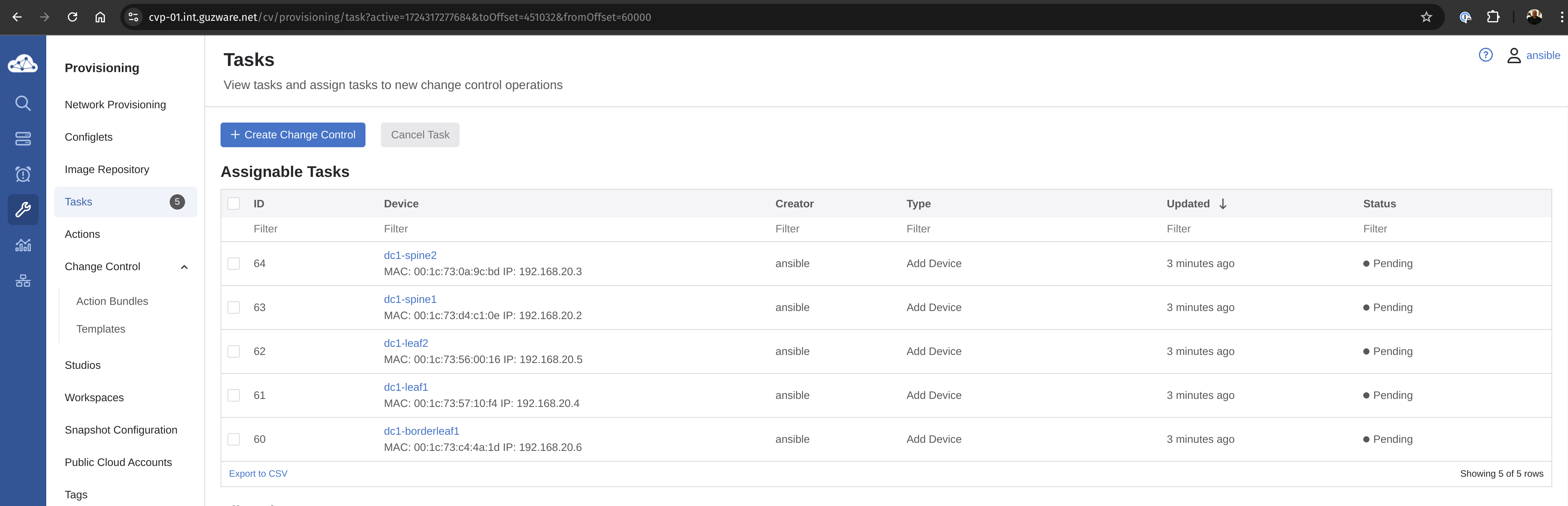Screen dimensions: 1568x506
Task: Toggle Updated column sort arrow
Action: tap(1223, 204)
